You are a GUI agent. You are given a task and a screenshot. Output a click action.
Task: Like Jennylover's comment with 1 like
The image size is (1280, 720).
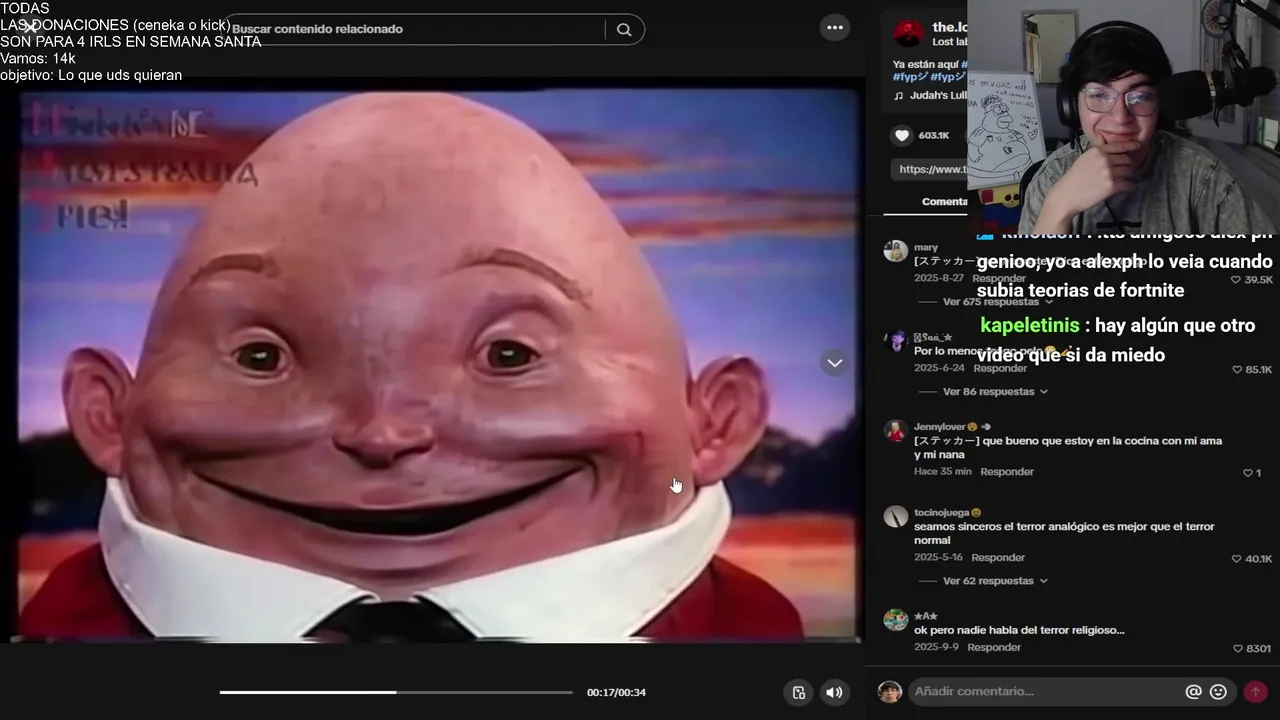[1247, 473]
